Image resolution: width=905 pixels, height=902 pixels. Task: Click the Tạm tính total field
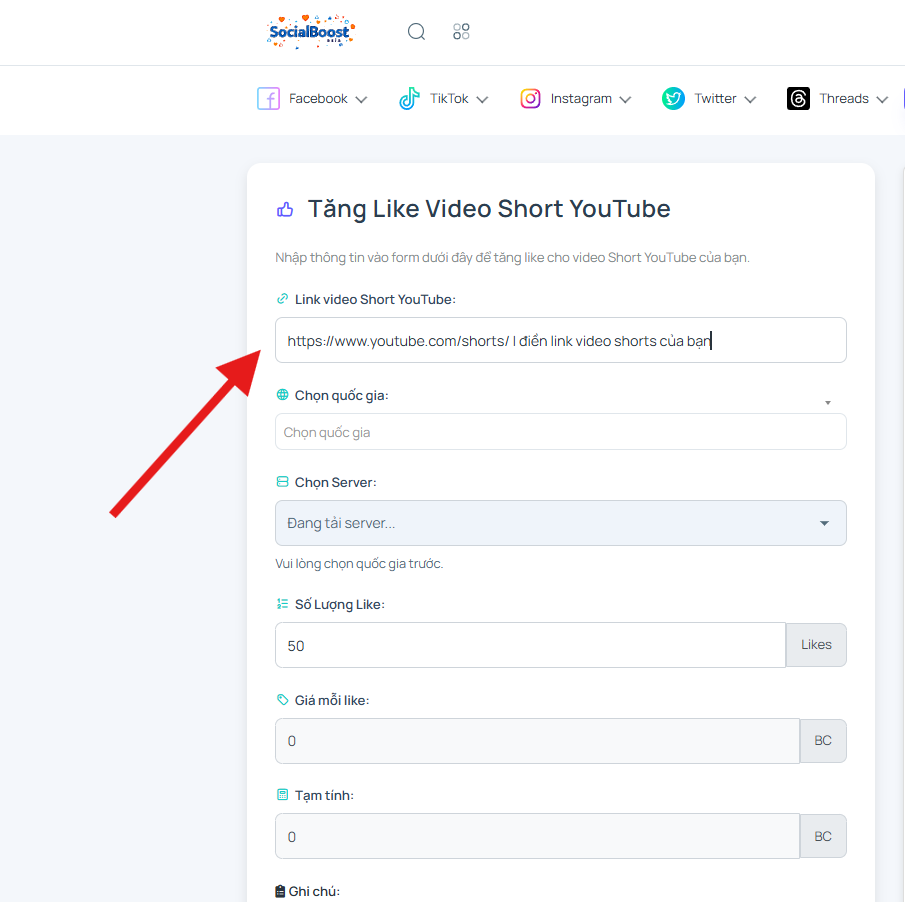tap(537, 836)
